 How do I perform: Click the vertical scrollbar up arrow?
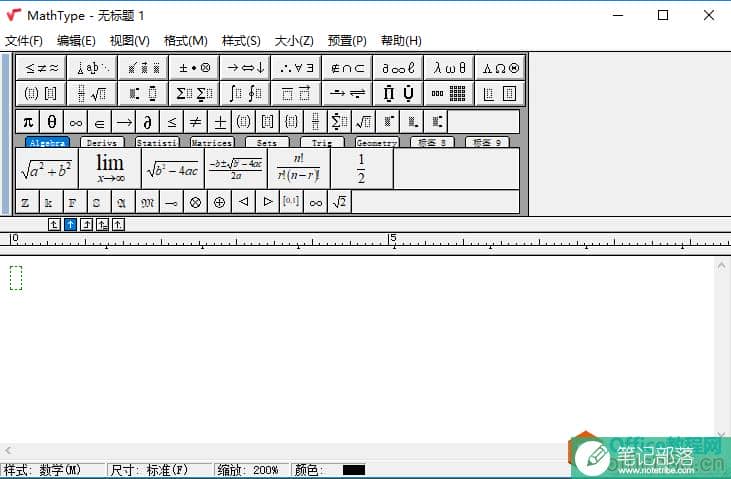pos(721,266)
